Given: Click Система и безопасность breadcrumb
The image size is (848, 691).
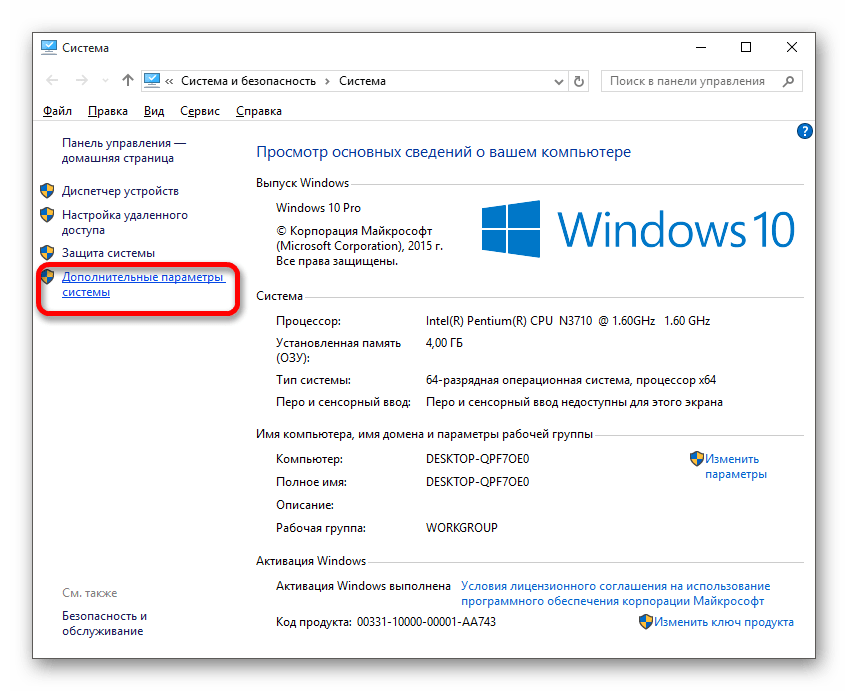Looking at the screenshot, I should tap(248, 81).
